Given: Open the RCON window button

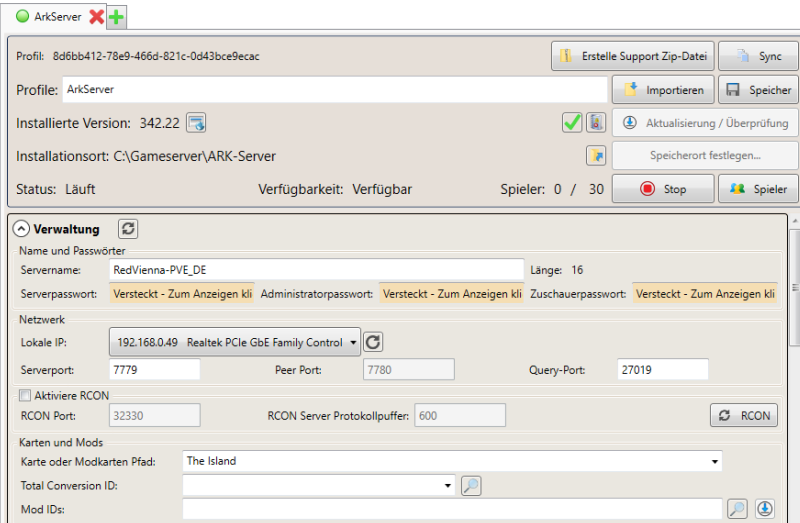Looking at the screenshot, I should (x=744, y=415).
